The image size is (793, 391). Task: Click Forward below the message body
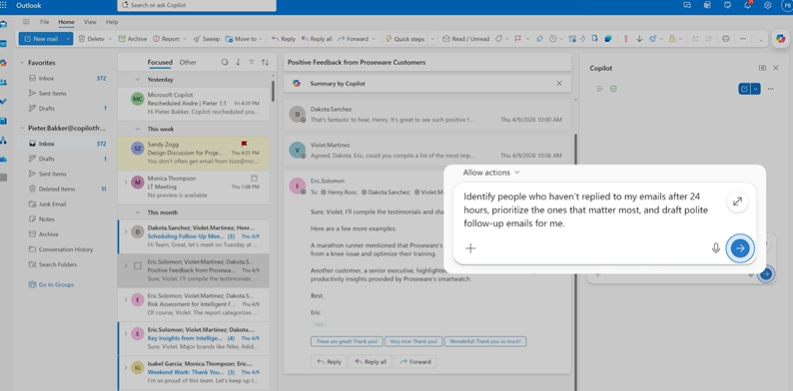[x=415, y=362]
